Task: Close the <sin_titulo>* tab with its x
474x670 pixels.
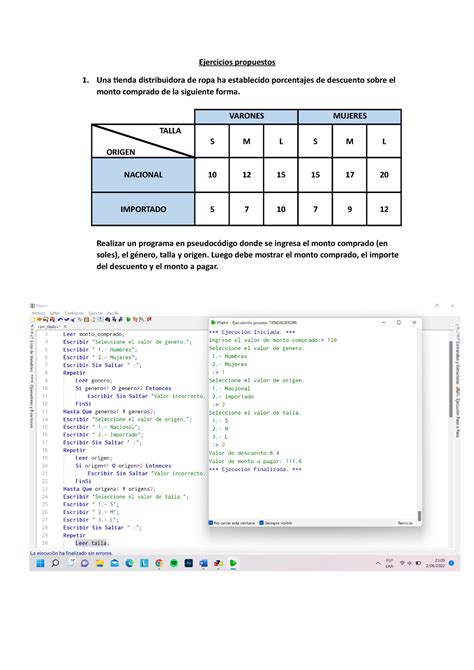Action: (65, 326)
